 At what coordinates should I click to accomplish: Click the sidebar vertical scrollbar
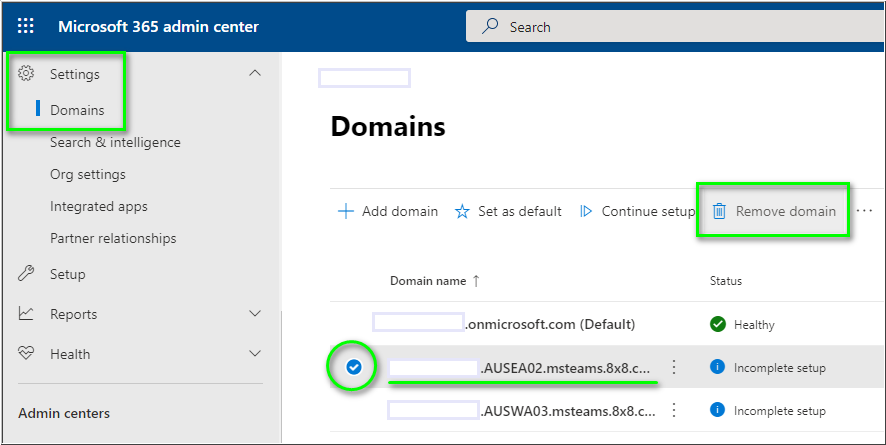(281, 377)
